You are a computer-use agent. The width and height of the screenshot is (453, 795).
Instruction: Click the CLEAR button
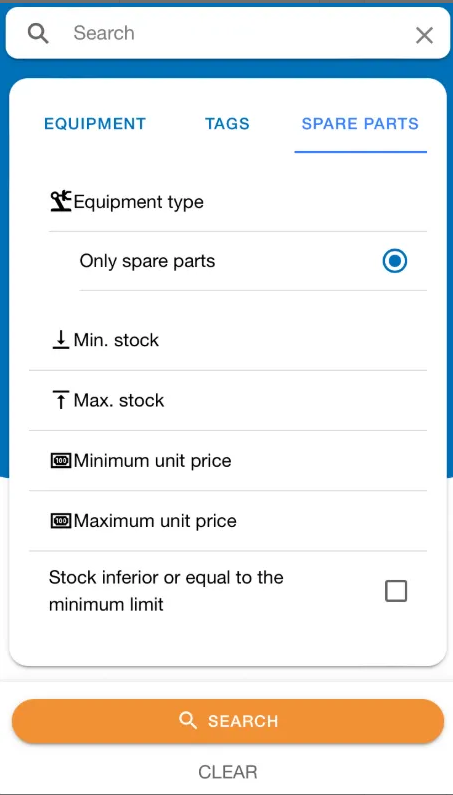click(228, 772)
